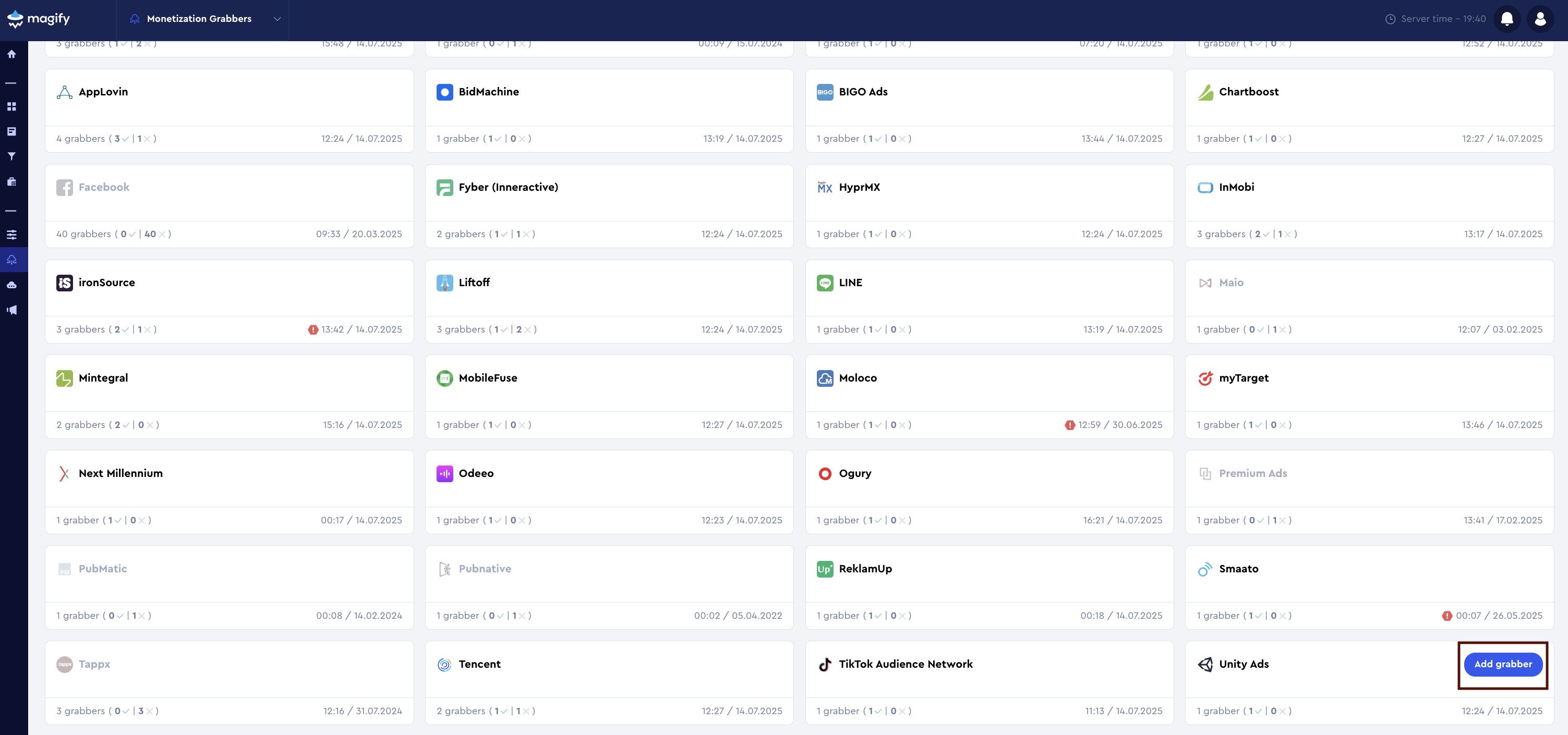Image resolution: width=1568 pixels, height=735 pixels.
Task: Open the Unity Ads grabber card
Action: (x=1243, y=665)
